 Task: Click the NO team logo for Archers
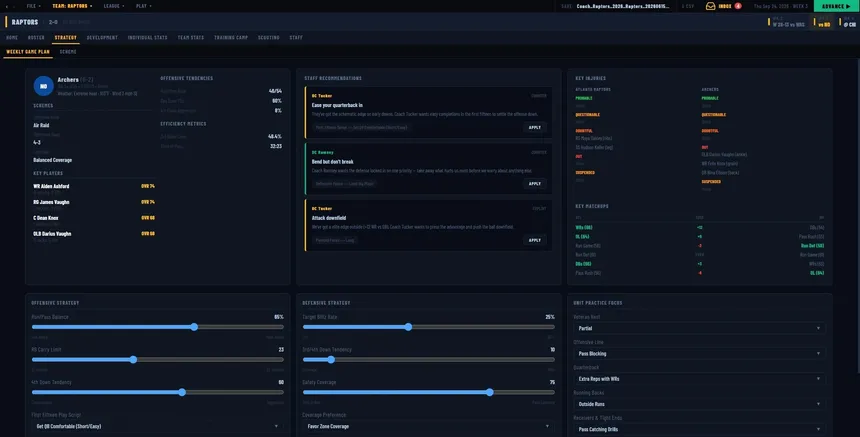coord(43,86)
